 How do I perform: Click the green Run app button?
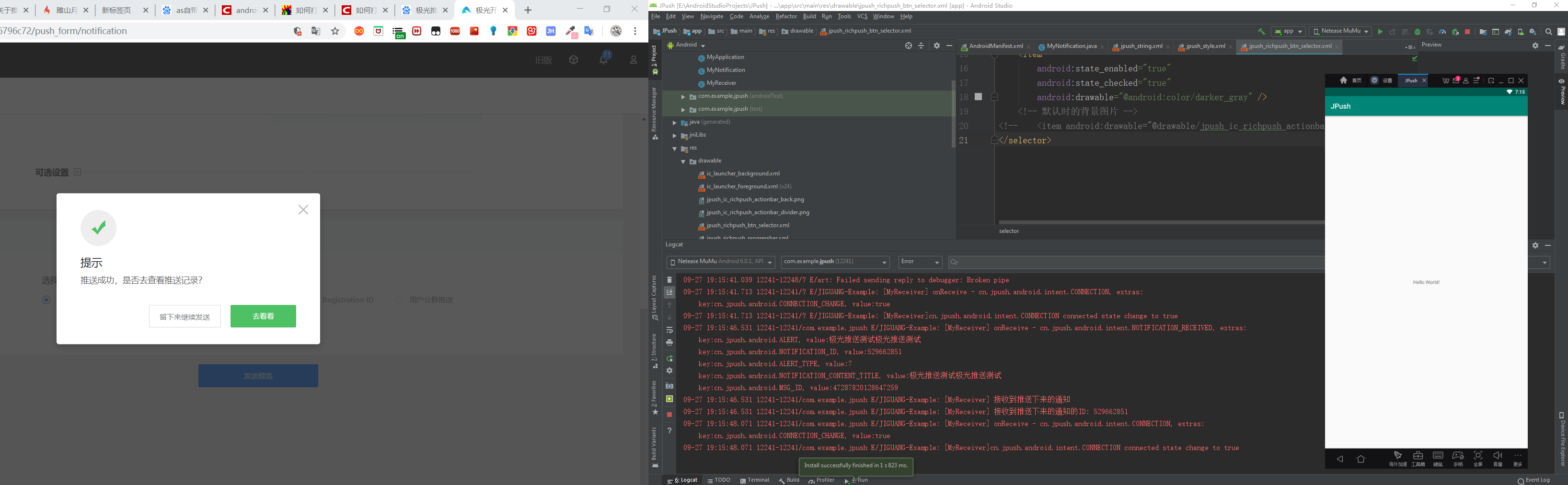pyautogui.click(x=1380, y=32)
